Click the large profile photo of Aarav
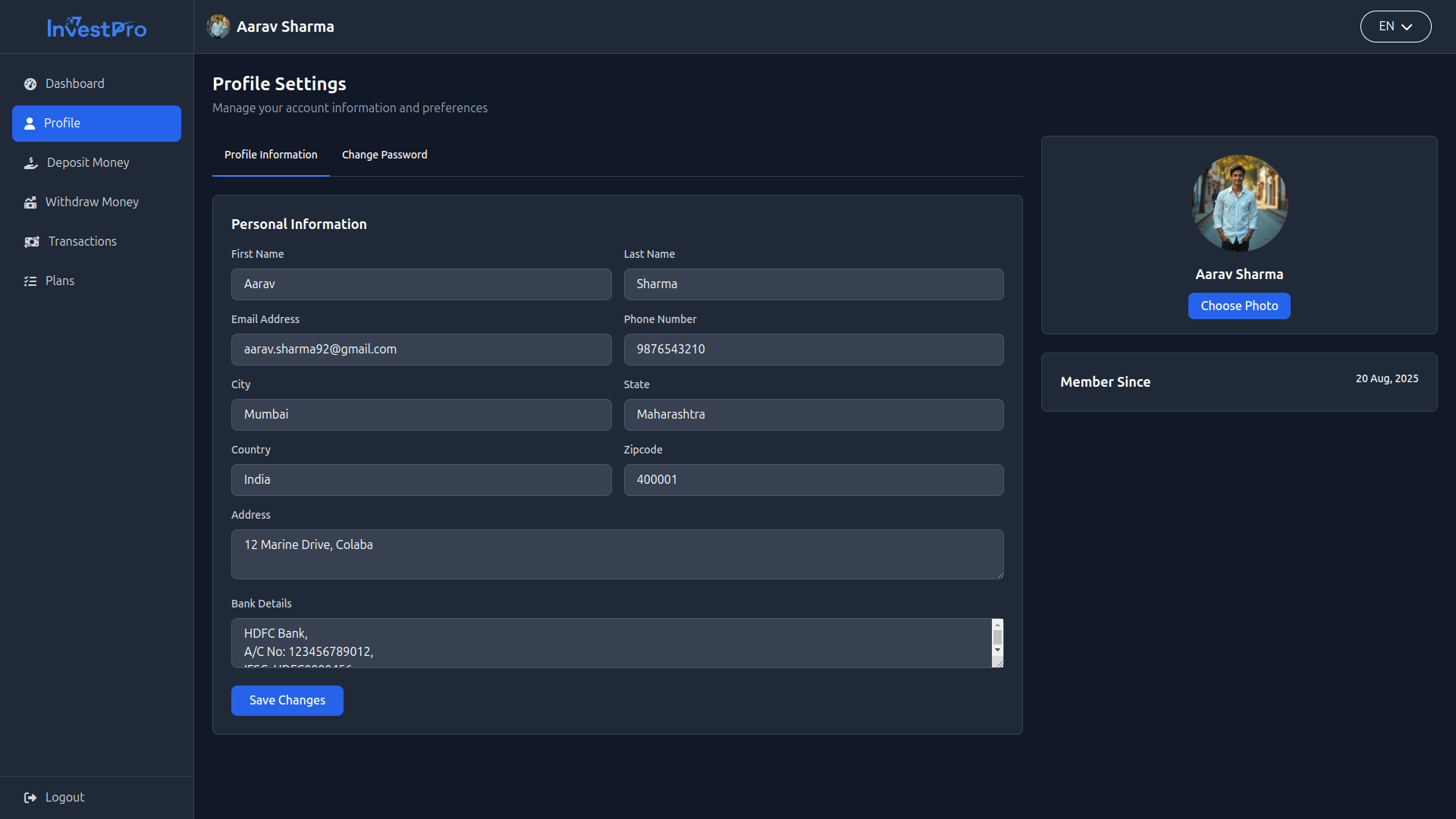This screenshot has height=819, width=1456. pyautogui.click(x=1239, y=203)
